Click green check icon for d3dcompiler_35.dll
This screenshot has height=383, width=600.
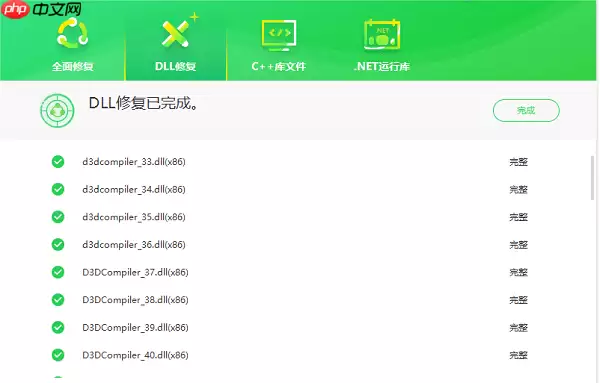click(58, 217)
